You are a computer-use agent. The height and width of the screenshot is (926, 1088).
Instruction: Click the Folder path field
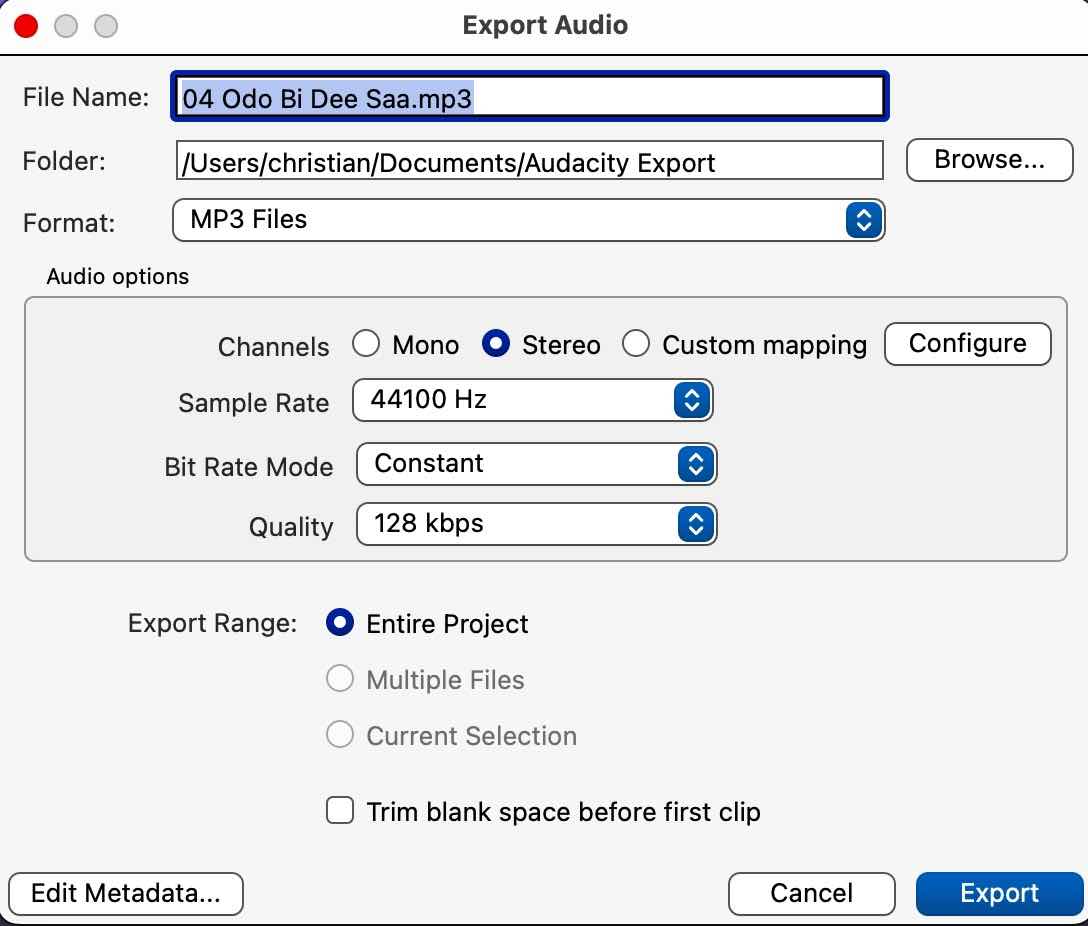[528, 160]
